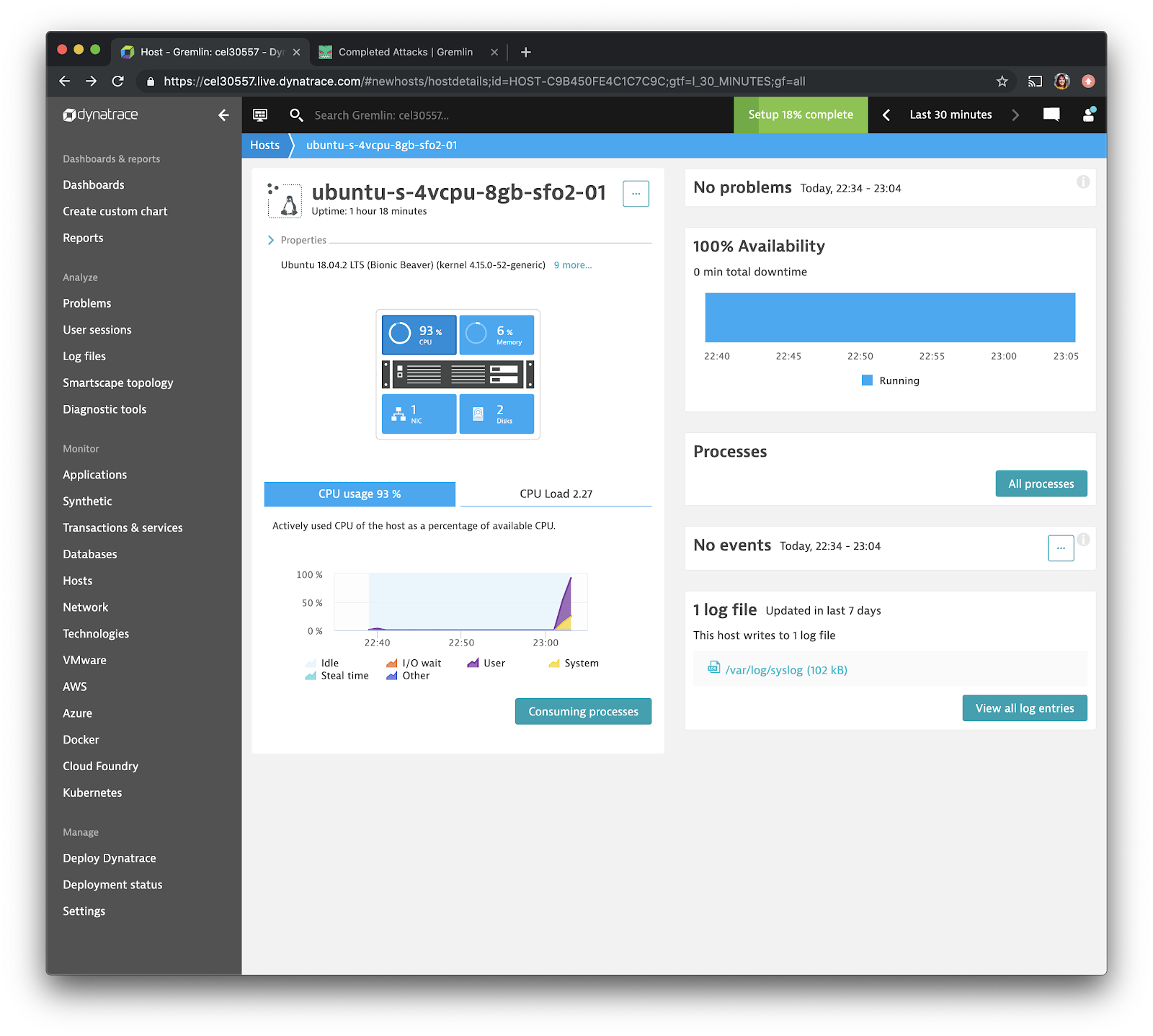Open Create custom chart in sidebar
1153x1036 pixels.
point(115,212)
